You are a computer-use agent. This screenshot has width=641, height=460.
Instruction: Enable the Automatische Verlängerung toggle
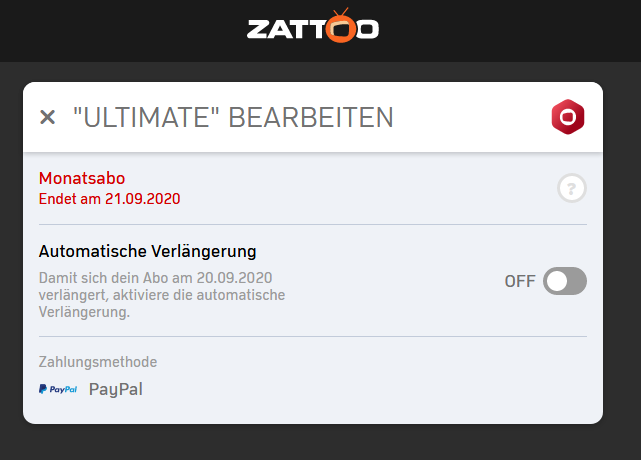pos(565,281)
